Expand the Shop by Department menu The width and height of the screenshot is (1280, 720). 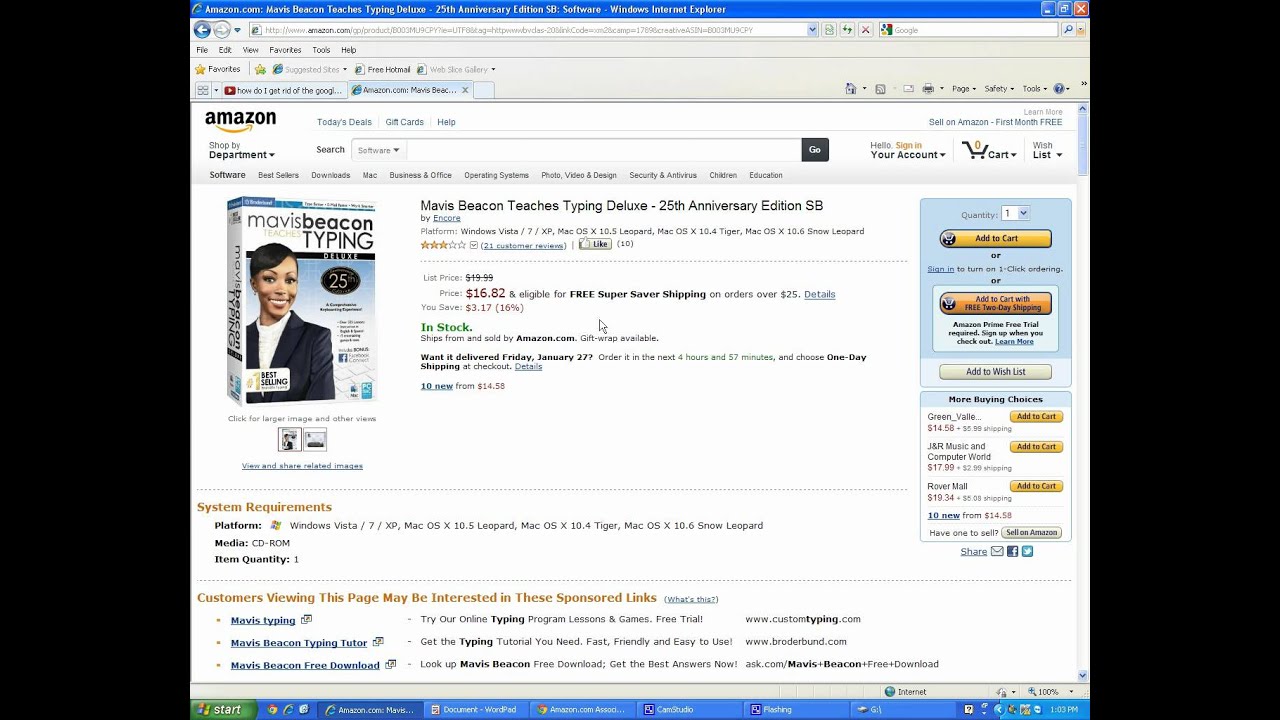241,151
